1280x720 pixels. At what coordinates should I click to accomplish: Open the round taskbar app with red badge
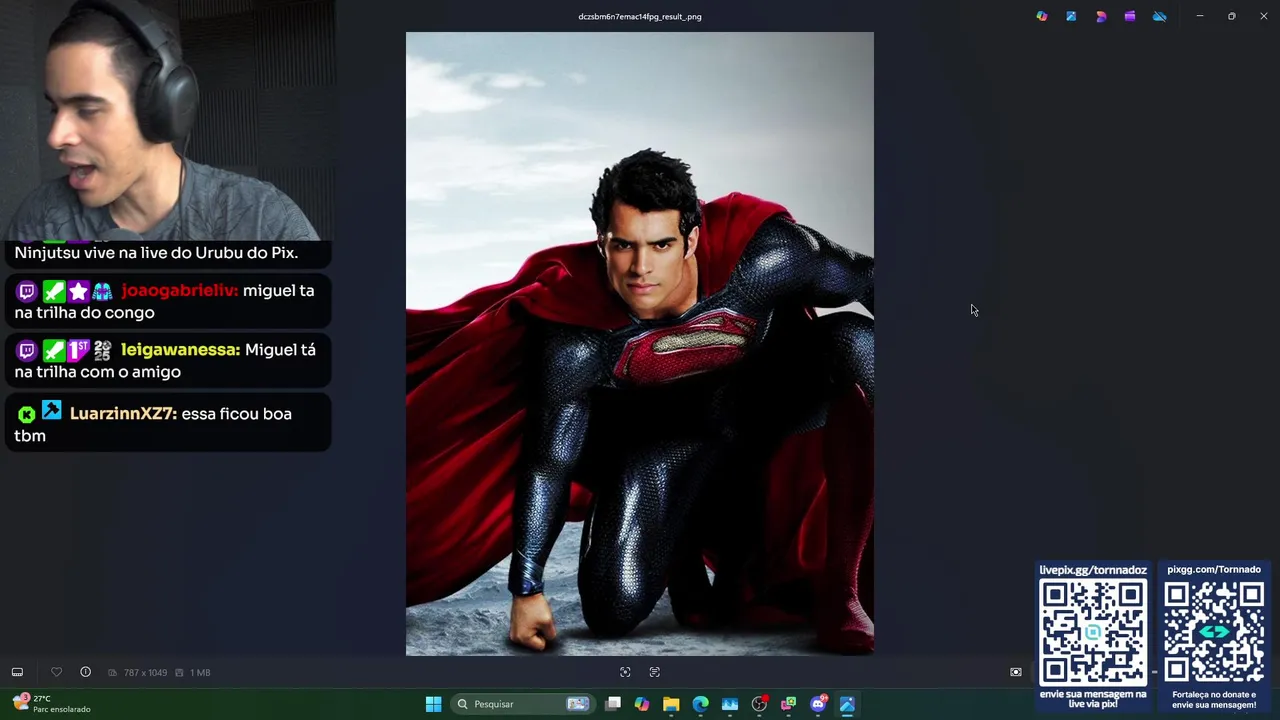[759, 704]
